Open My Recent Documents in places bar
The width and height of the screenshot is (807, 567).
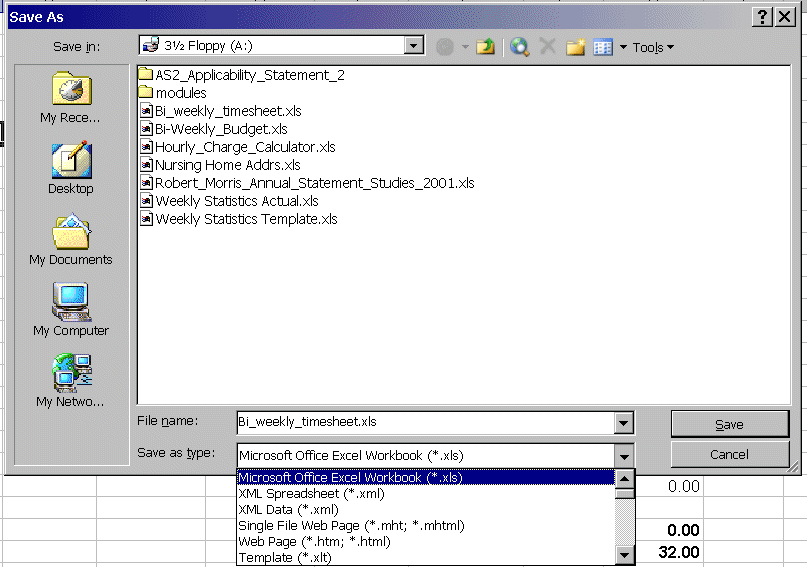point(70,98)
